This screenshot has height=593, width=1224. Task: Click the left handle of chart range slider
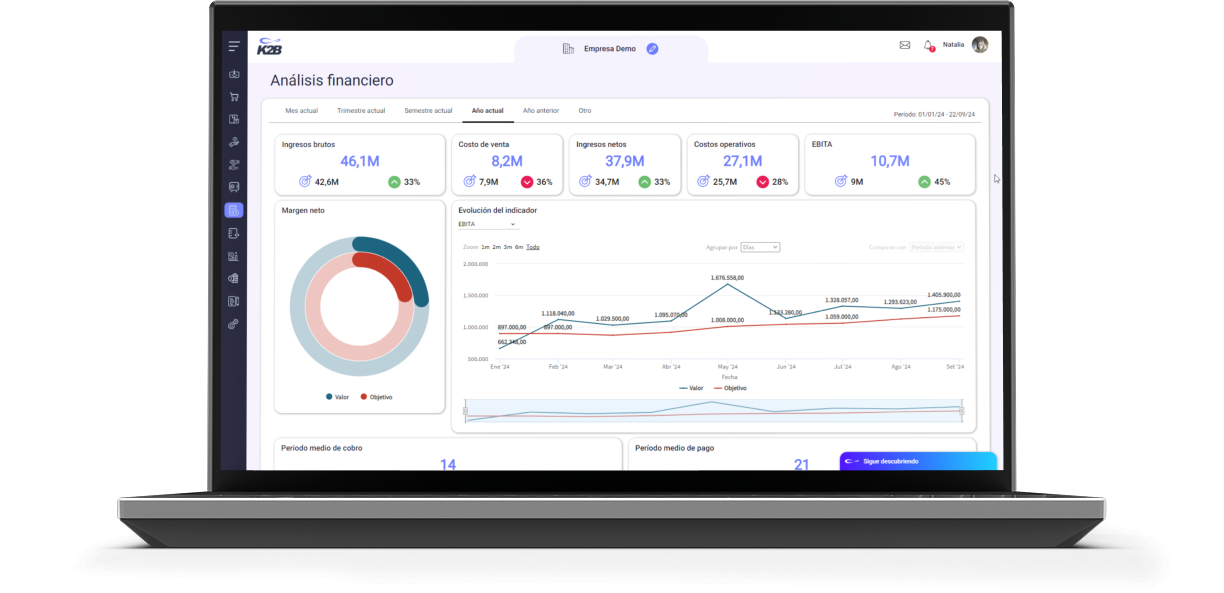(x=465, y=411)
